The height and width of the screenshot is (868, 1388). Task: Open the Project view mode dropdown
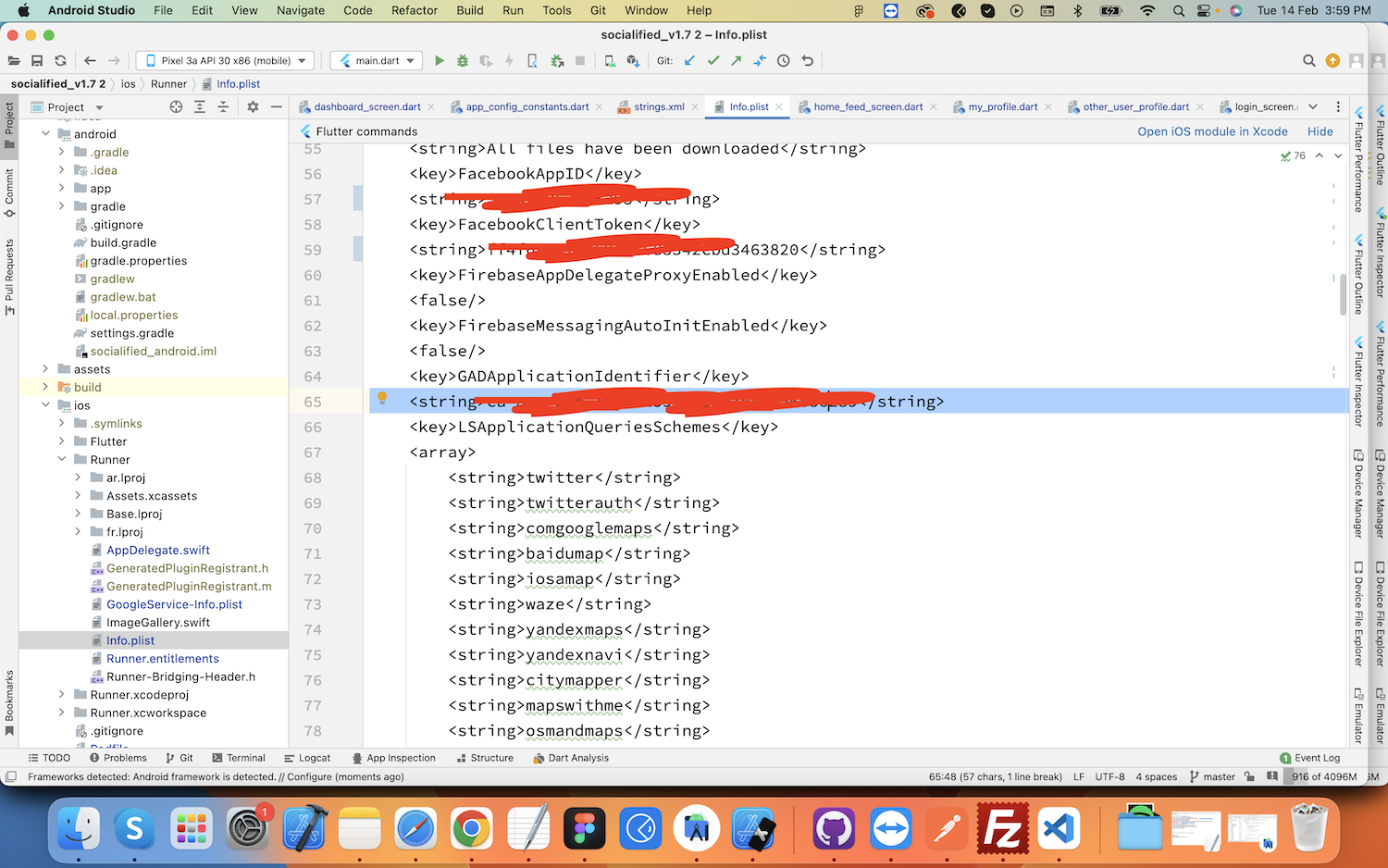point(67,107)
